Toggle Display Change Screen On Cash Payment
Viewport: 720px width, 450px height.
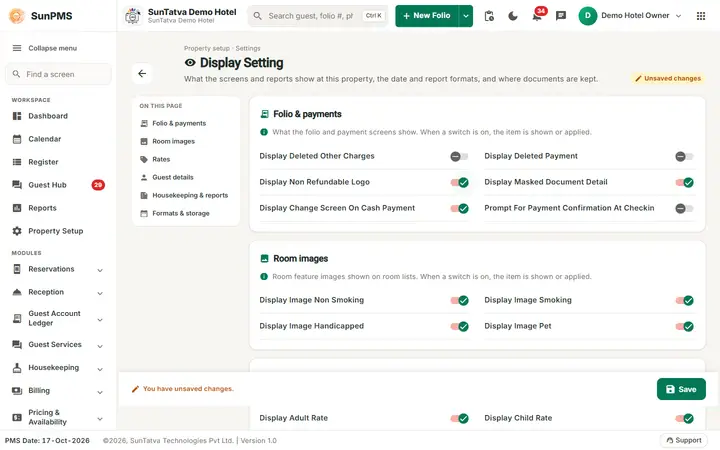[x=459, y=208]
